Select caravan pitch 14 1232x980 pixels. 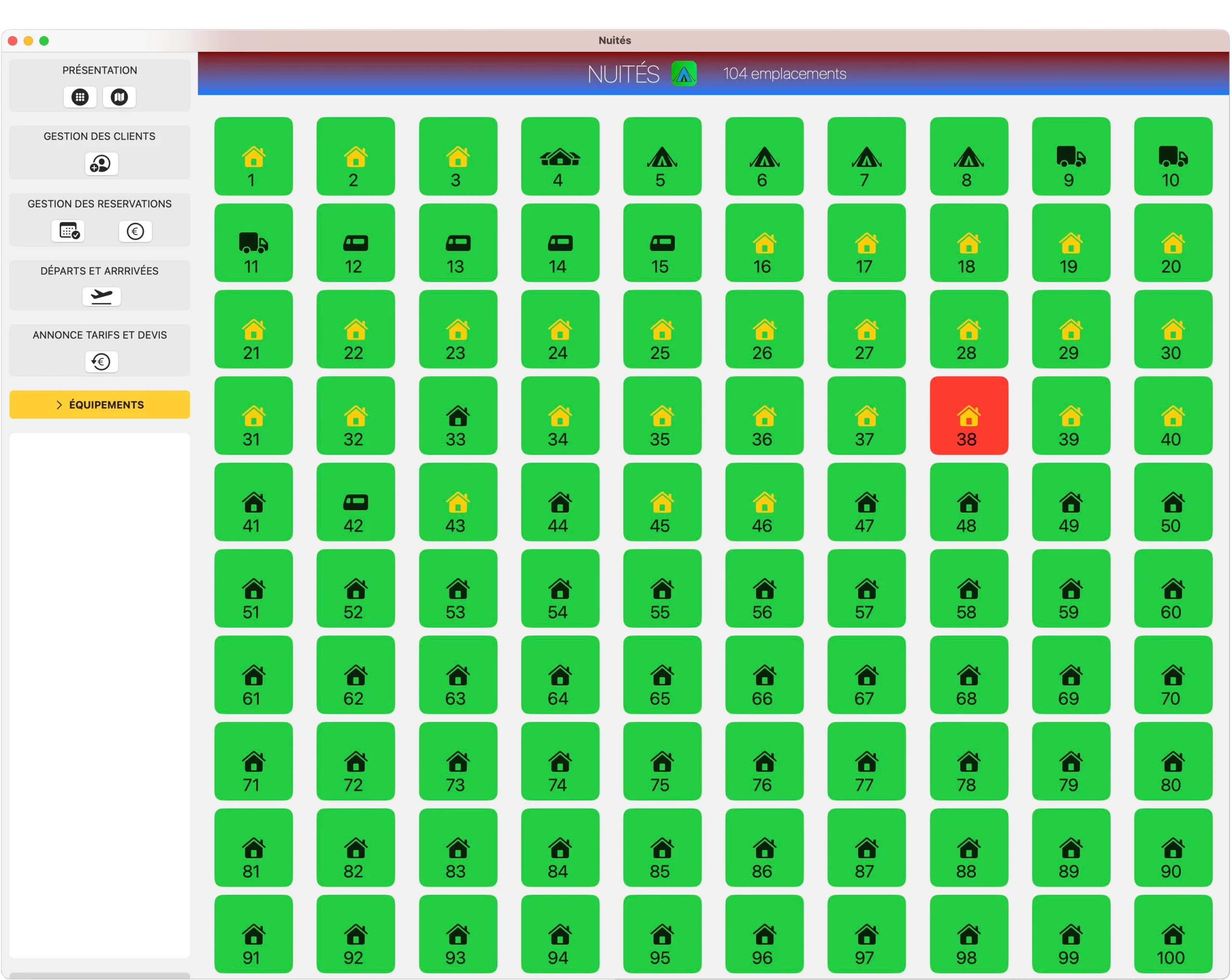coord(560,243)
